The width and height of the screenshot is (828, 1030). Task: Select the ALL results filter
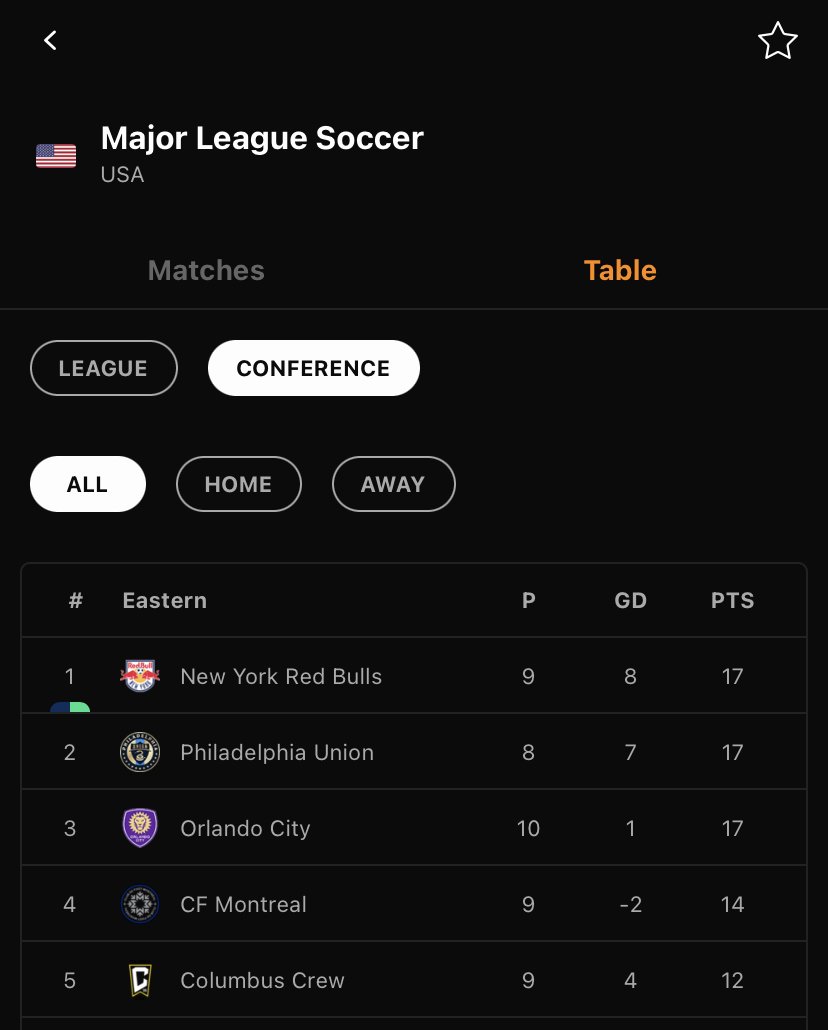pos(87,484)
